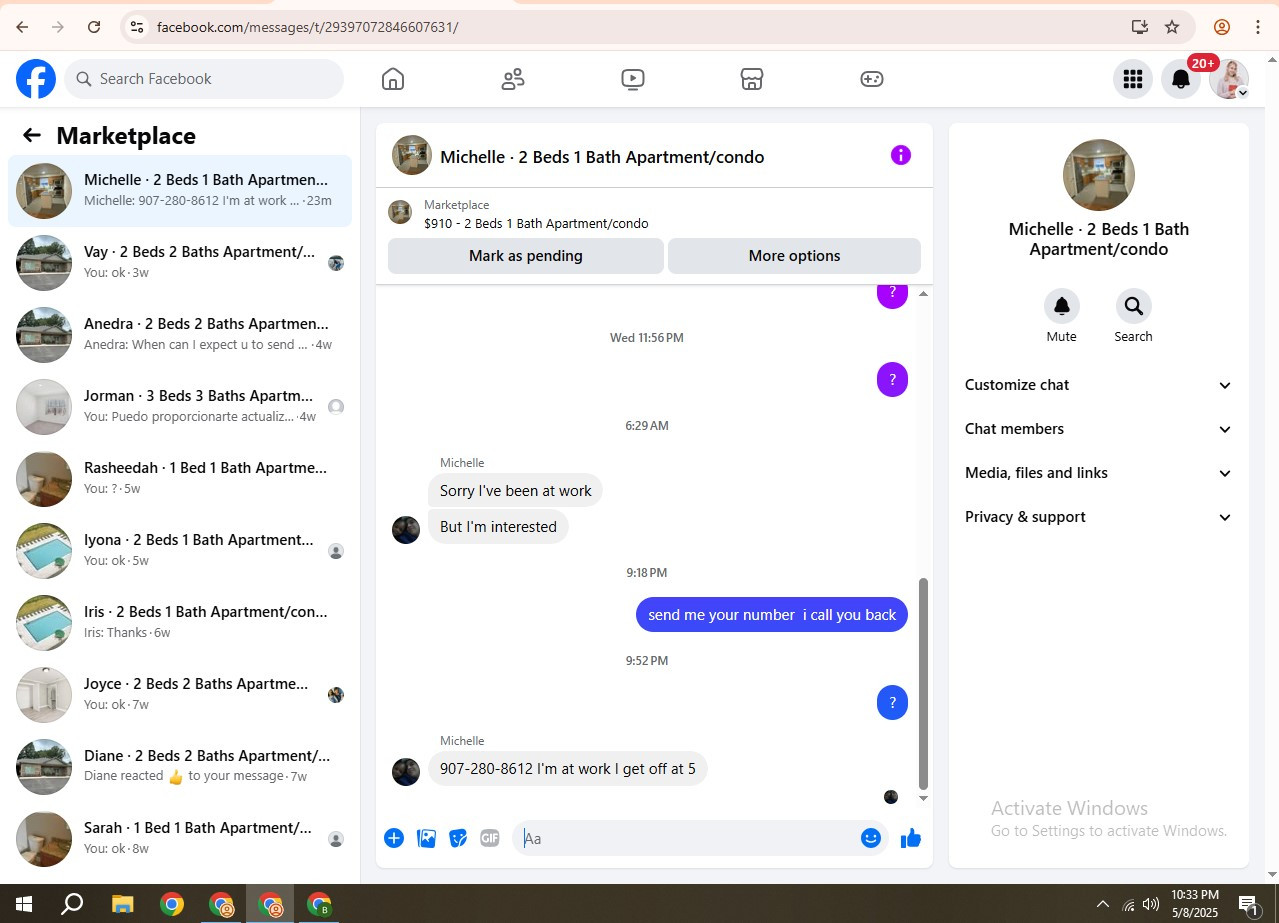
Task: Go back using the Marketplace arrow
Action: (x=32, y=136)
